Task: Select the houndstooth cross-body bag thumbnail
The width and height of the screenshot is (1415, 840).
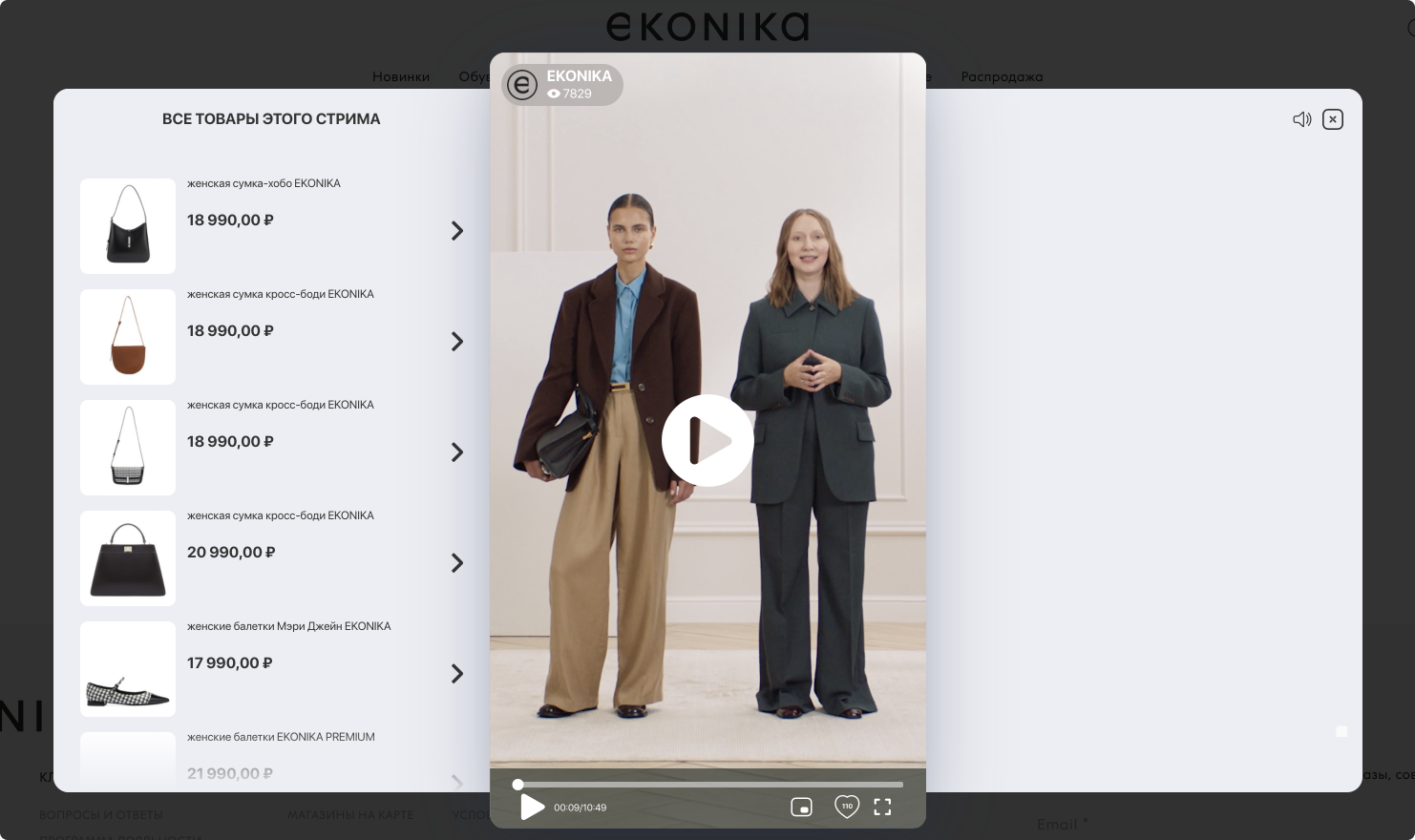Action: coord(128,448)
